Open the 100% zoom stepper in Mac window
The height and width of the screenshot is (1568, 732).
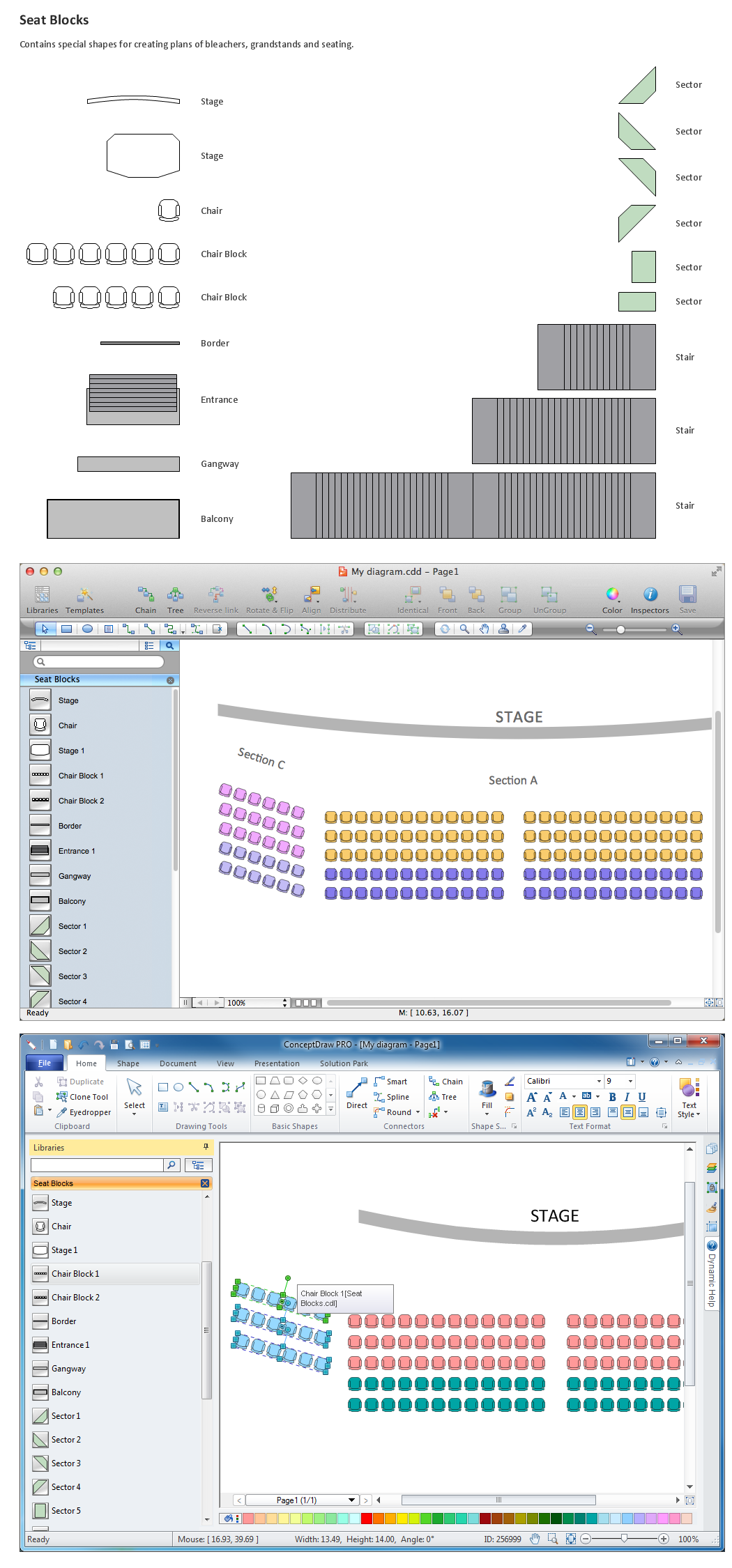coord(284,1003)
